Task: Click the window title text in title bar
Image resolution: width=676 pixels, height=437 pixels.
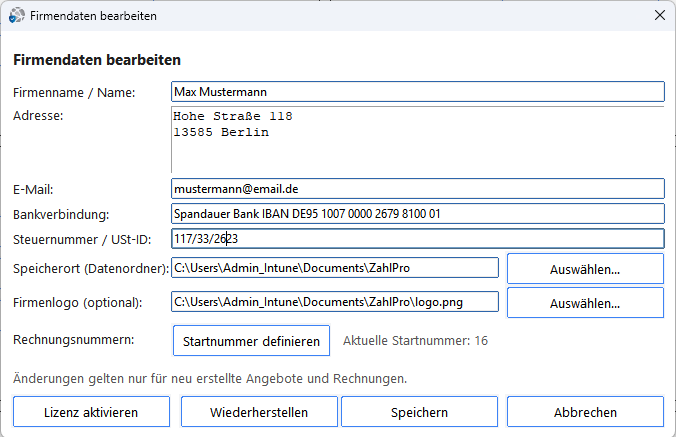Action: coord(93,16)
